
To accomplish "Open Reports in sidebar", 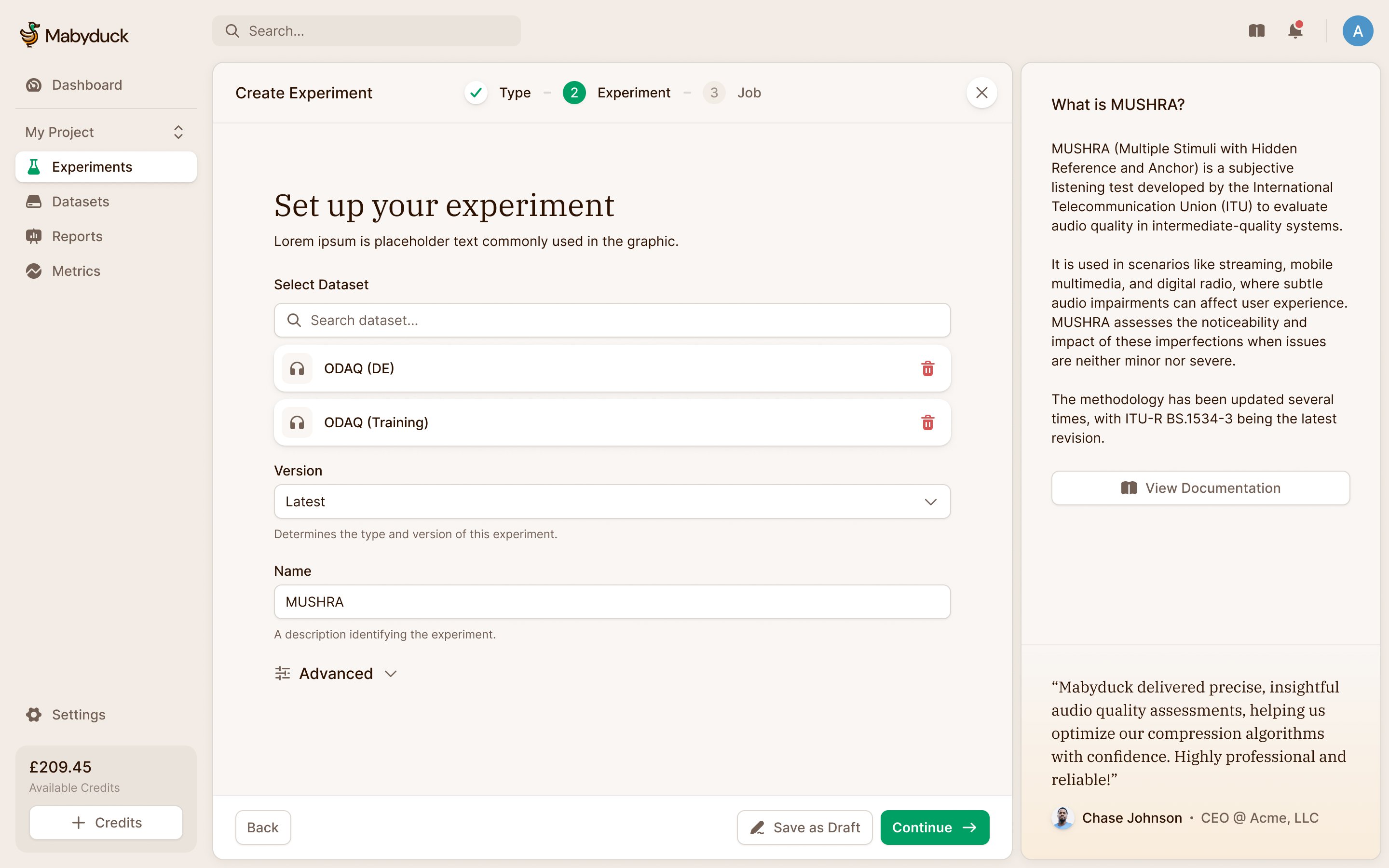I will coord(77,236).
